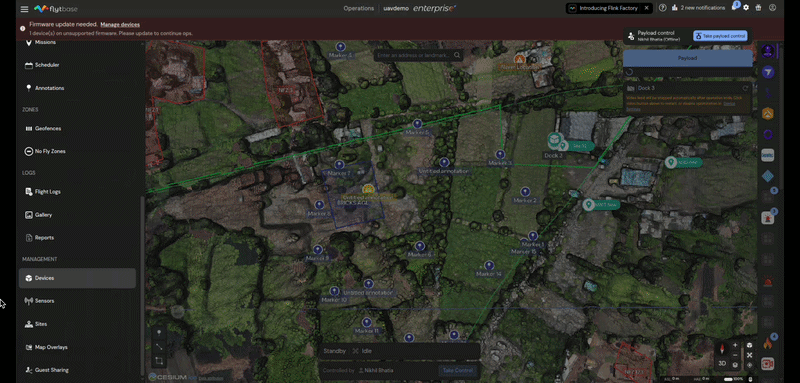This screenshot has width=800, height=383.
Task: Zoom out with the minus map control
Action: click(735, 355)
